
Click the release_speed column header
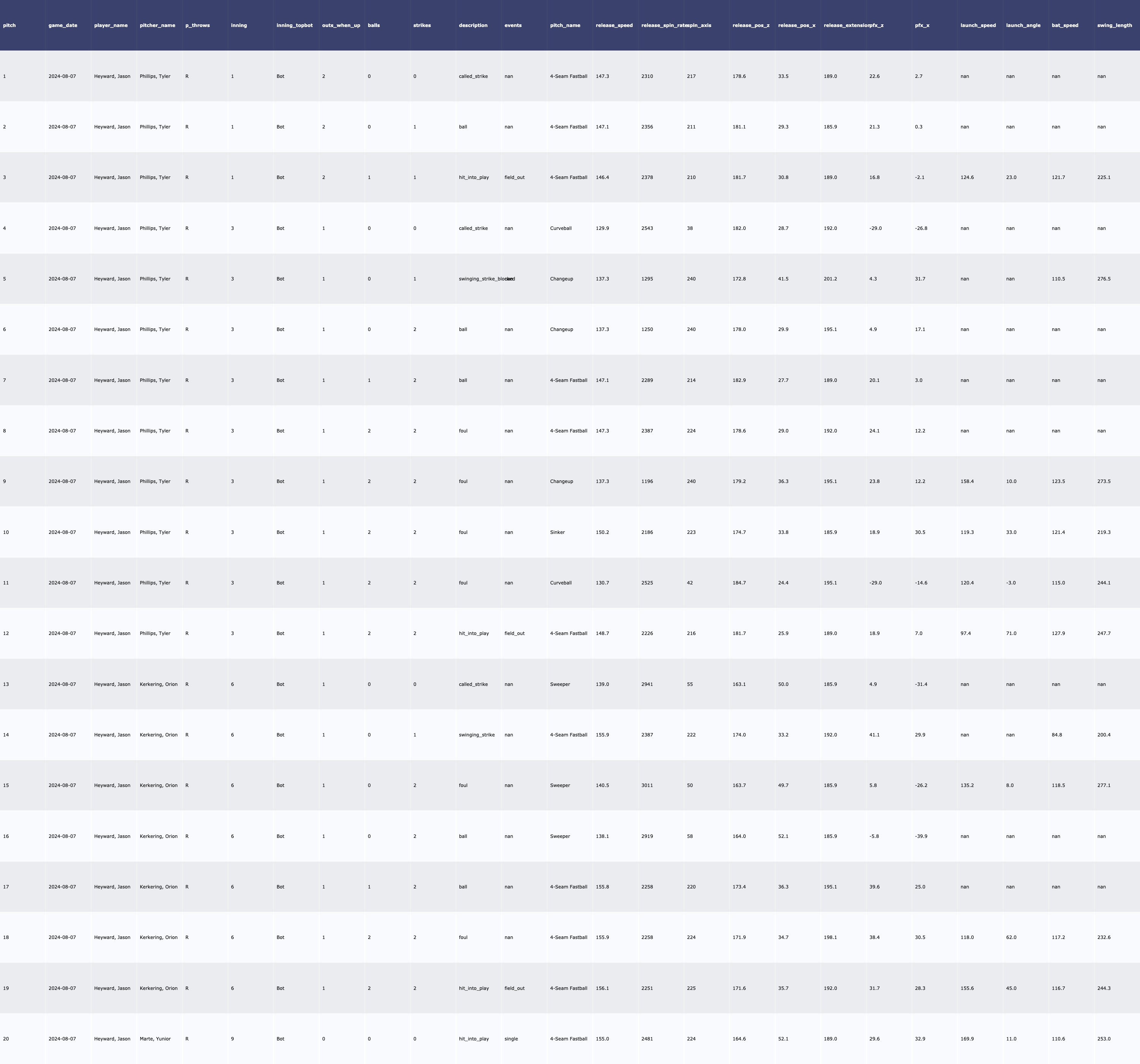pos(614,25)
